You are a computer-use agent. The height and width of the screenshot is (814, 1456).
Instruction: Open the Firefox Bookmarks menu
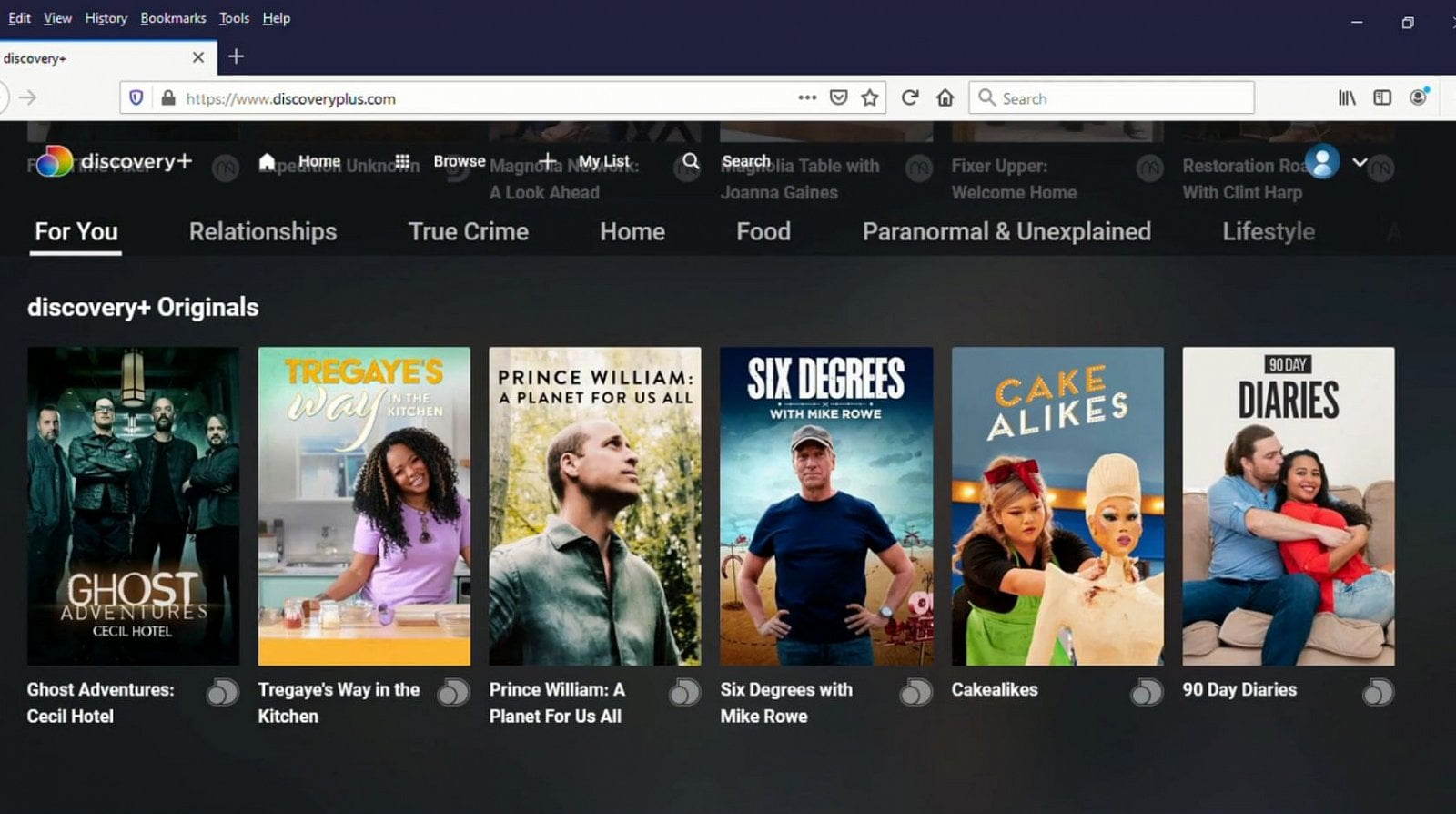coord(173,18)
